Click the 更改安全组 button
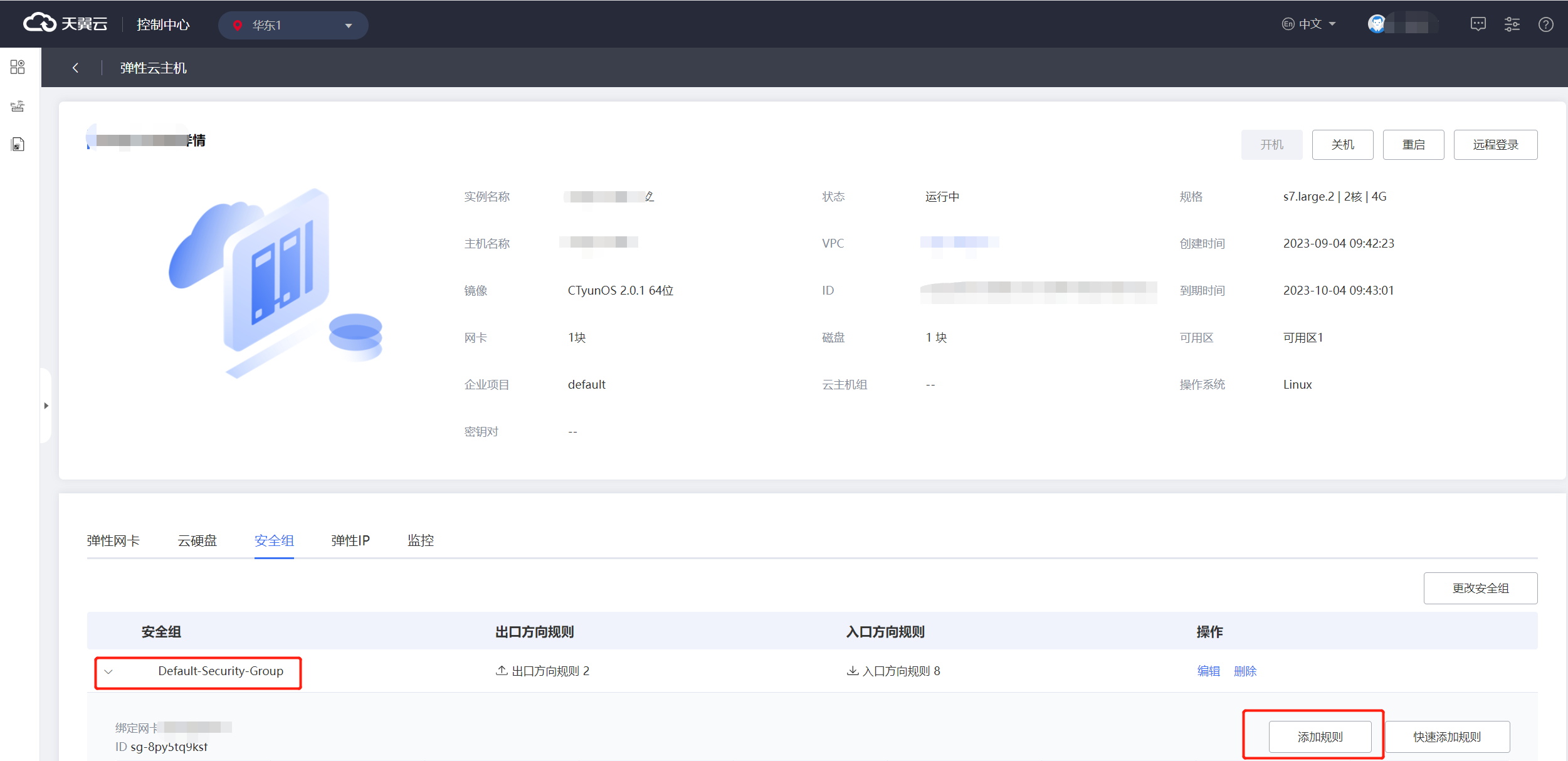 1480,588
